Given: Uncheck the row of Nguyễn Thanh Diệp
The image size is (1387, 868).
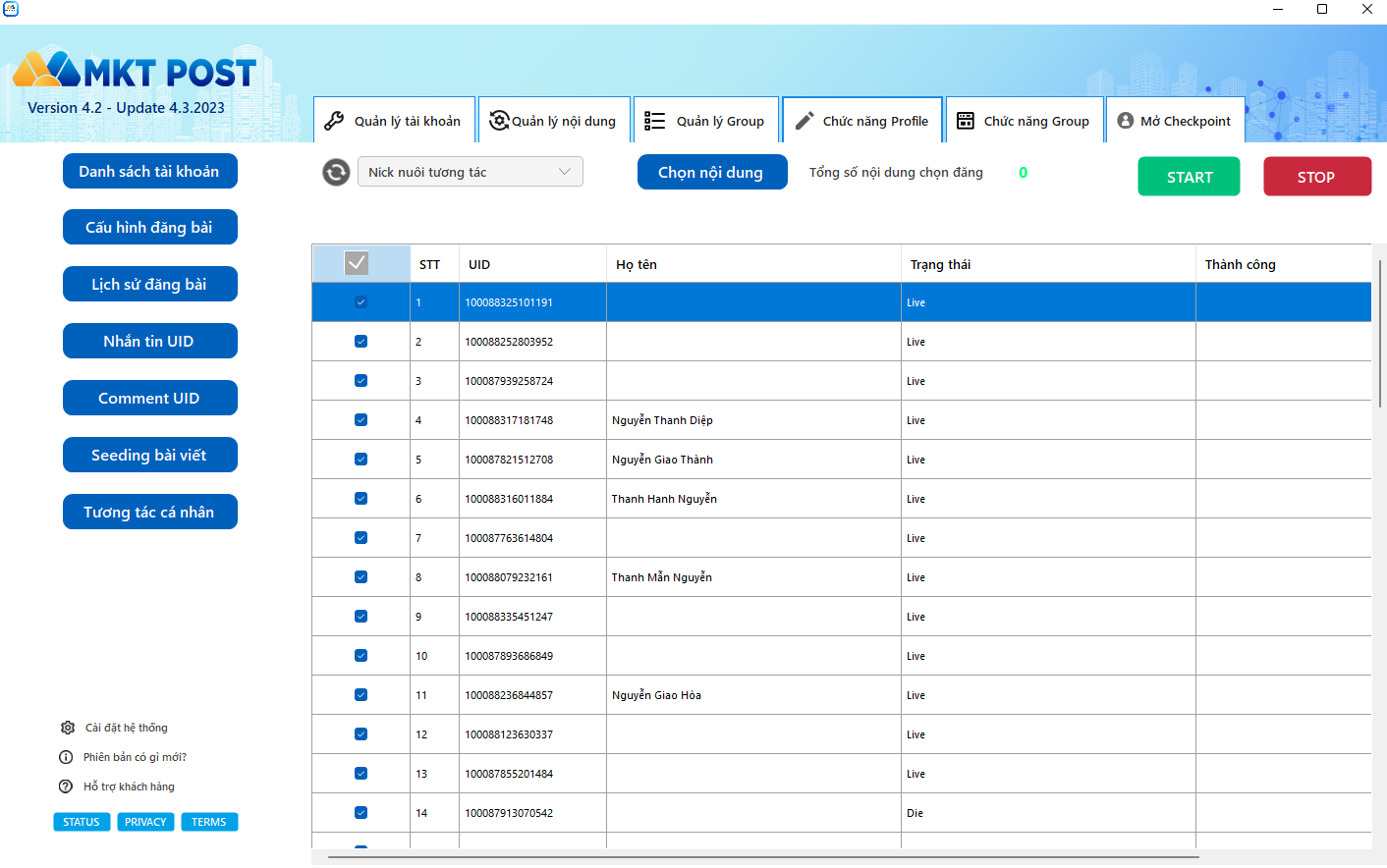Looking at the screenshot, I should 361,420.
